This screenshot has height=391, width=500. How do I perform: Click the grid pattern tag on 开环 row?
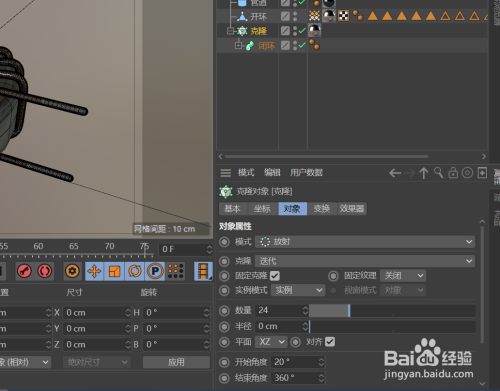coord(314,16)
